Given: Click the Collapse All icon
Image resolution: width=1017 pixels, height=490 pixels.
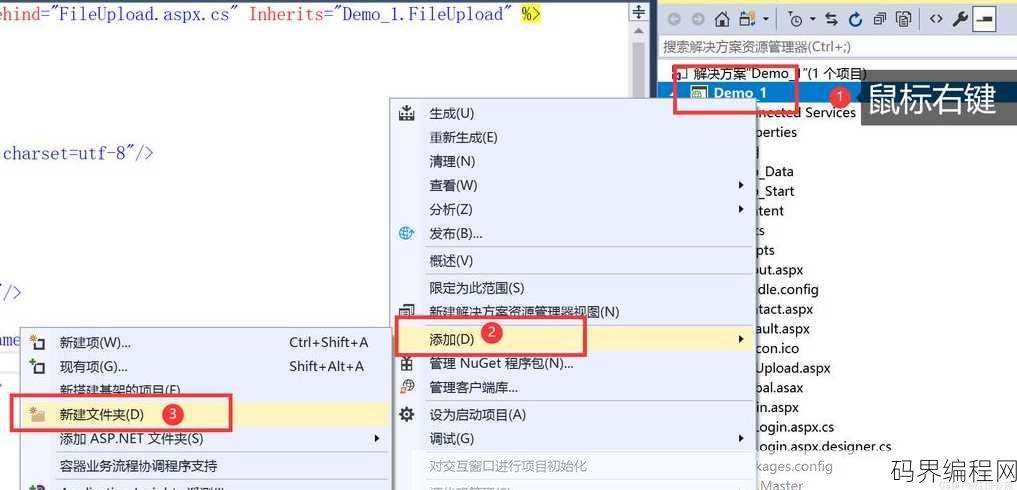Looking at the screenshot, I should pyautogui.click(x=880, y=19).
